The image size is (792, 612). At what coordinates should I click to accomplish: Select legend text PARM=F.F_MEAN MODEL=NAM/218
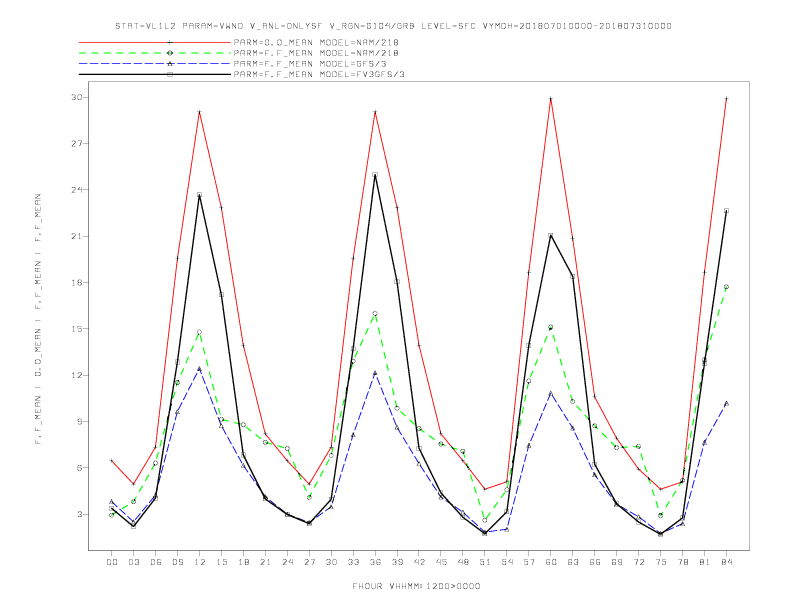[x=316, y=53]
